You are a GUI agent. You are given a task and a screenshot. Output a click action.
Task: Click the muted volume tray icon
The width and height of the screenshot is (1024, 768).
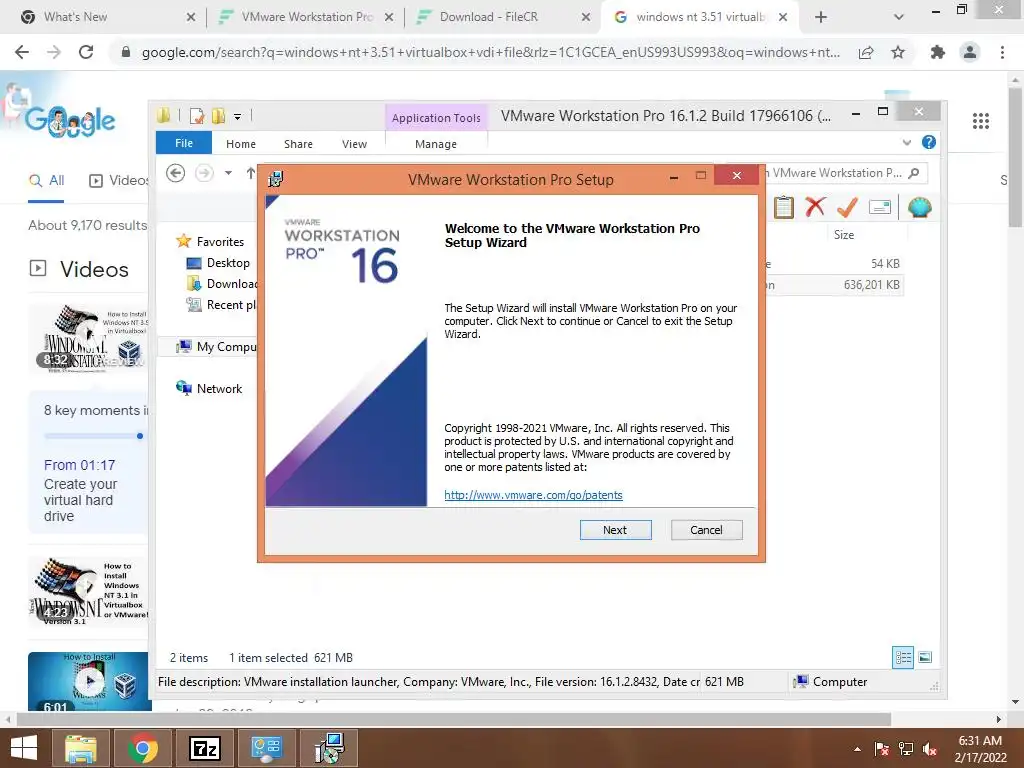pos(930,749)
